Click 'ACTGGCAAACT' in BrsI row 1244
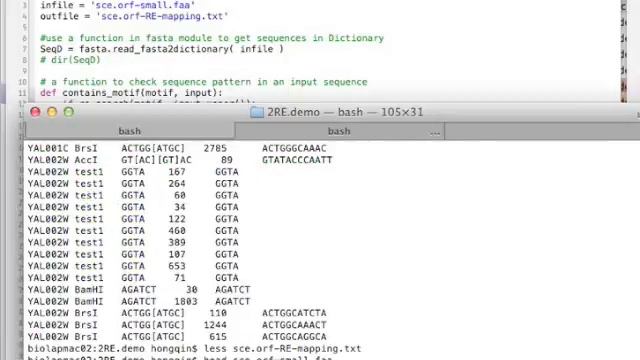The width and height of the screenshot is (640, 360). (294, 325)
